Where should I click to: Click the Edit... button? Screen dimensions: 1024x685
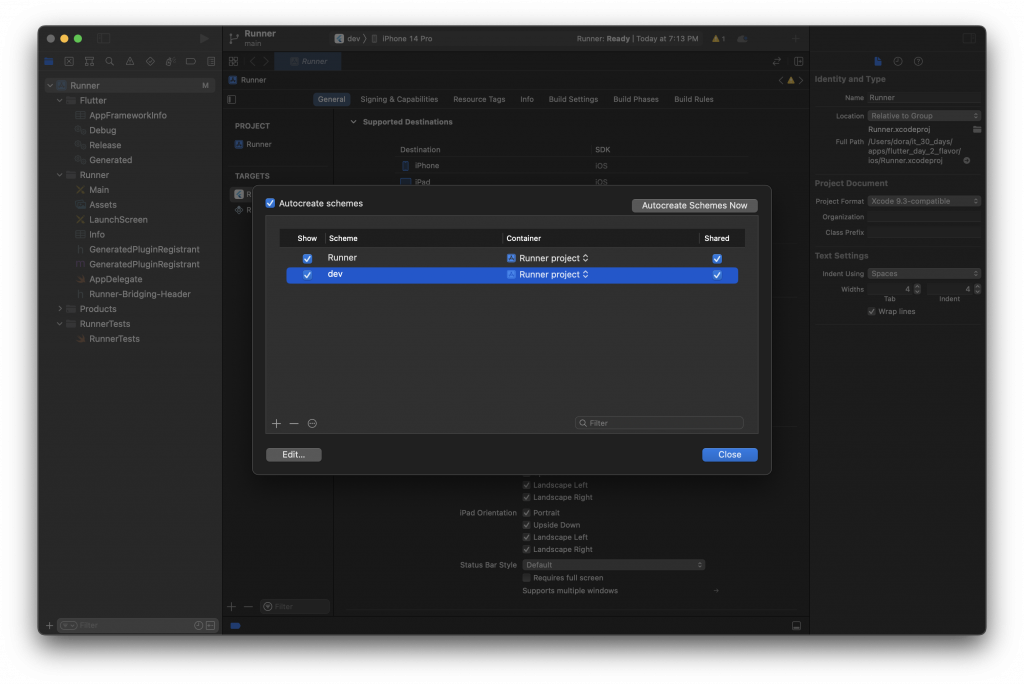(x=293, y=454)
